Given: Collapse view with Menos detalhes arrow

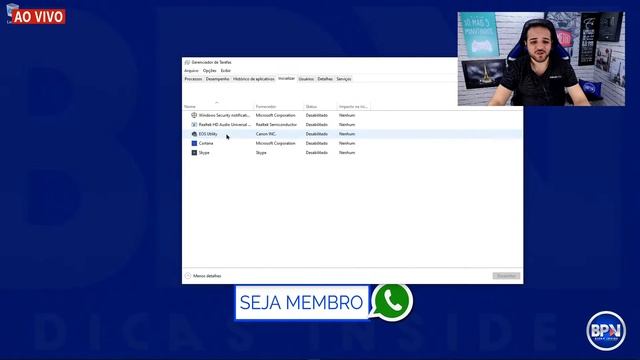Looking at the screenshot, I should tap(188, 276).
